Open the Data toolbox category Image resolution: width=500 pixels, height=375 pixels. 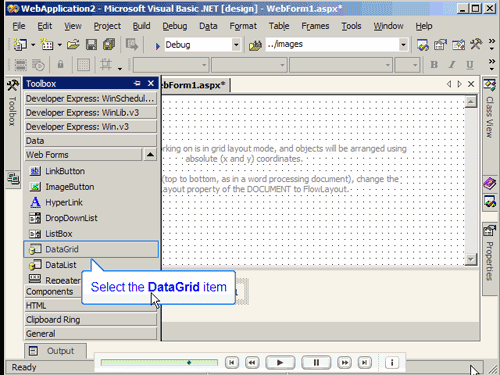pos(91,141)
